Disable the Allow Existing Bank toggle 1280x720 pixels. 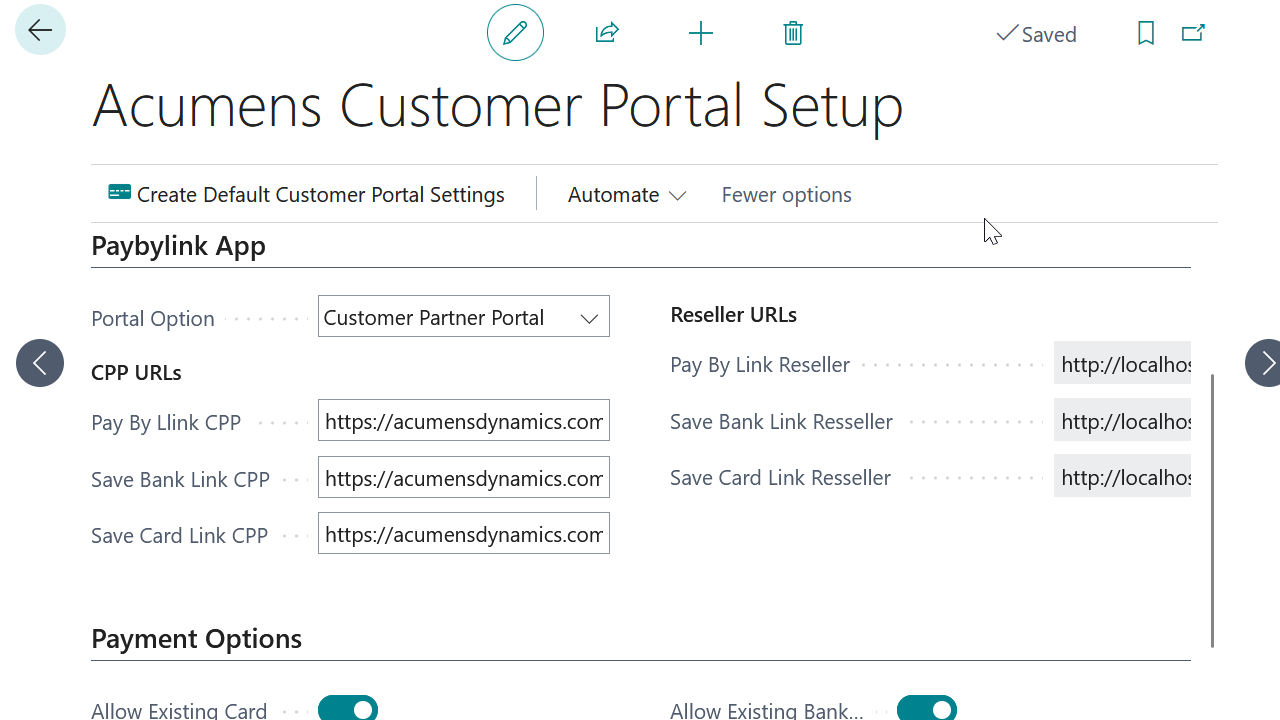click(926, 707)
